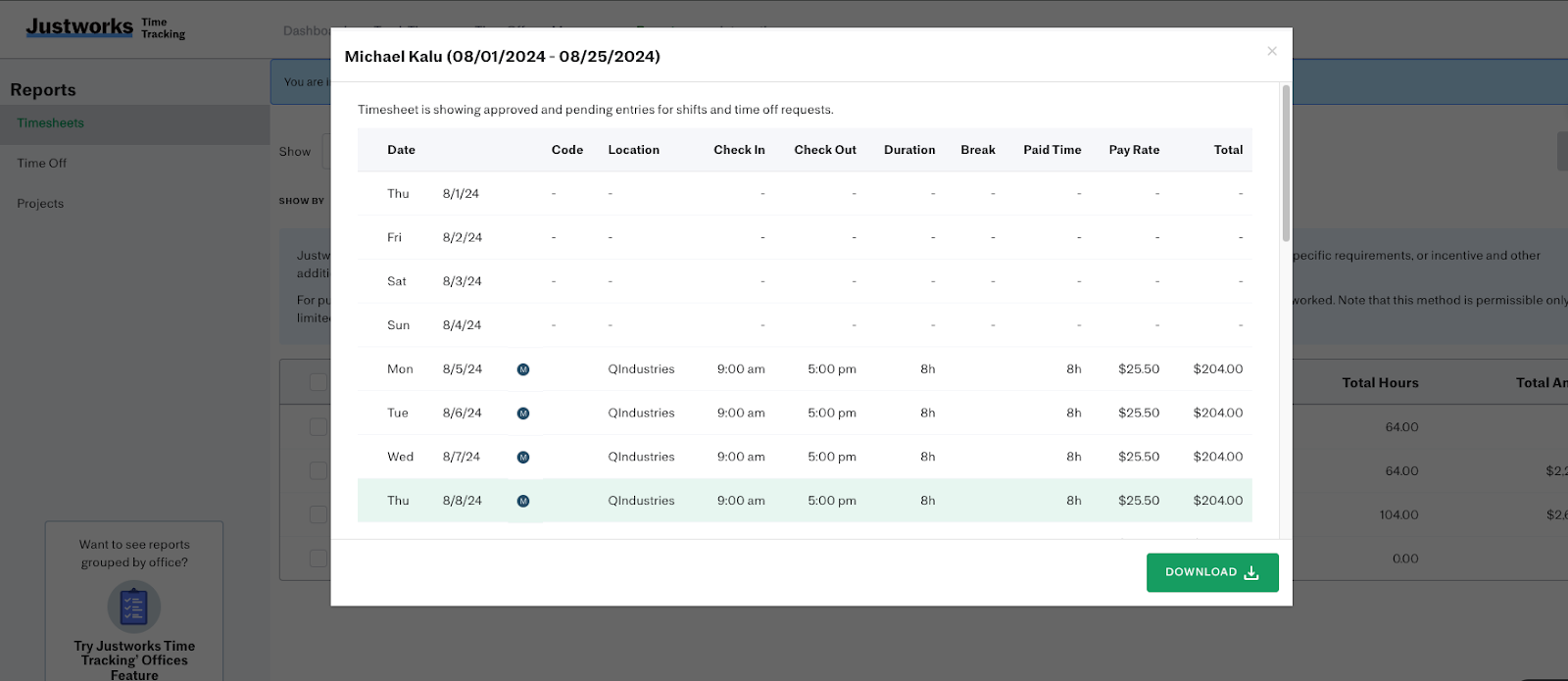
Task: Click the Justworks Time Tracking logo
Action: (x=106, y=27)
